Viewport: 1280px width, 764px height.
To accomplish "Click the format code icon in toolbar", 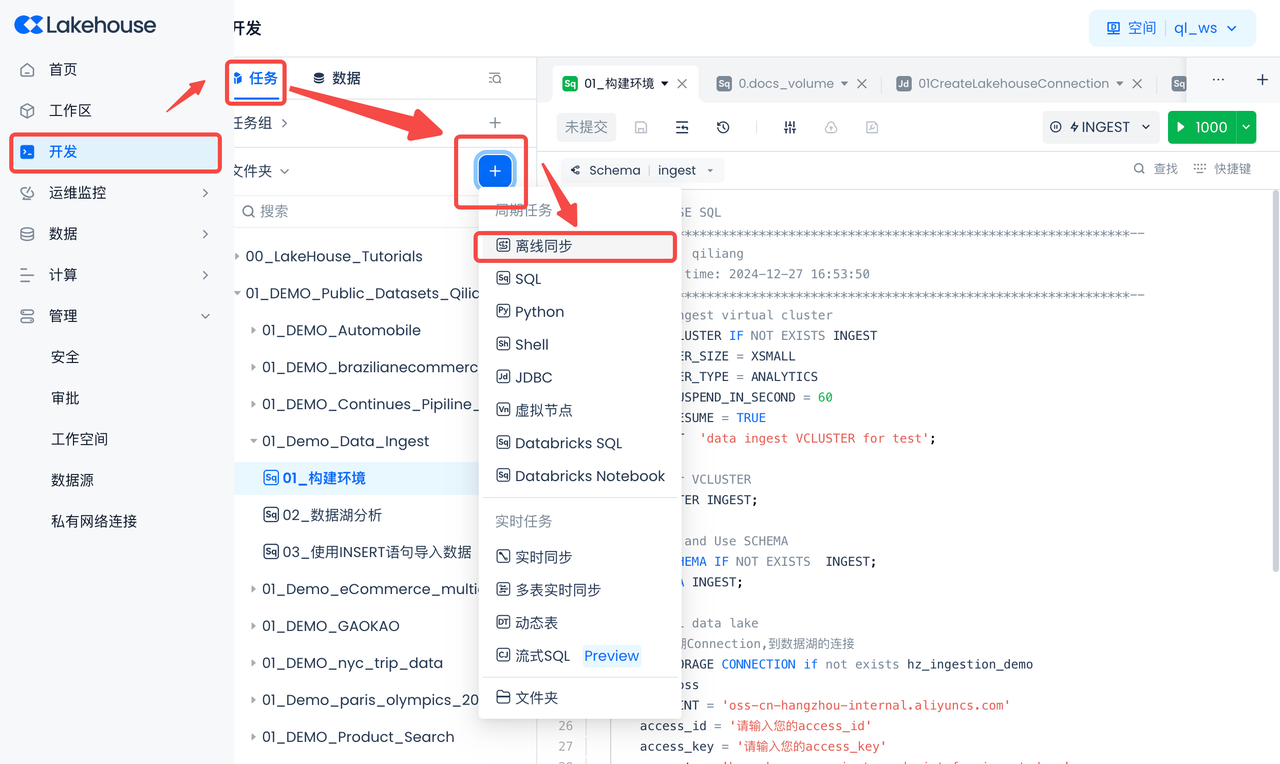I will coord(682,127).
